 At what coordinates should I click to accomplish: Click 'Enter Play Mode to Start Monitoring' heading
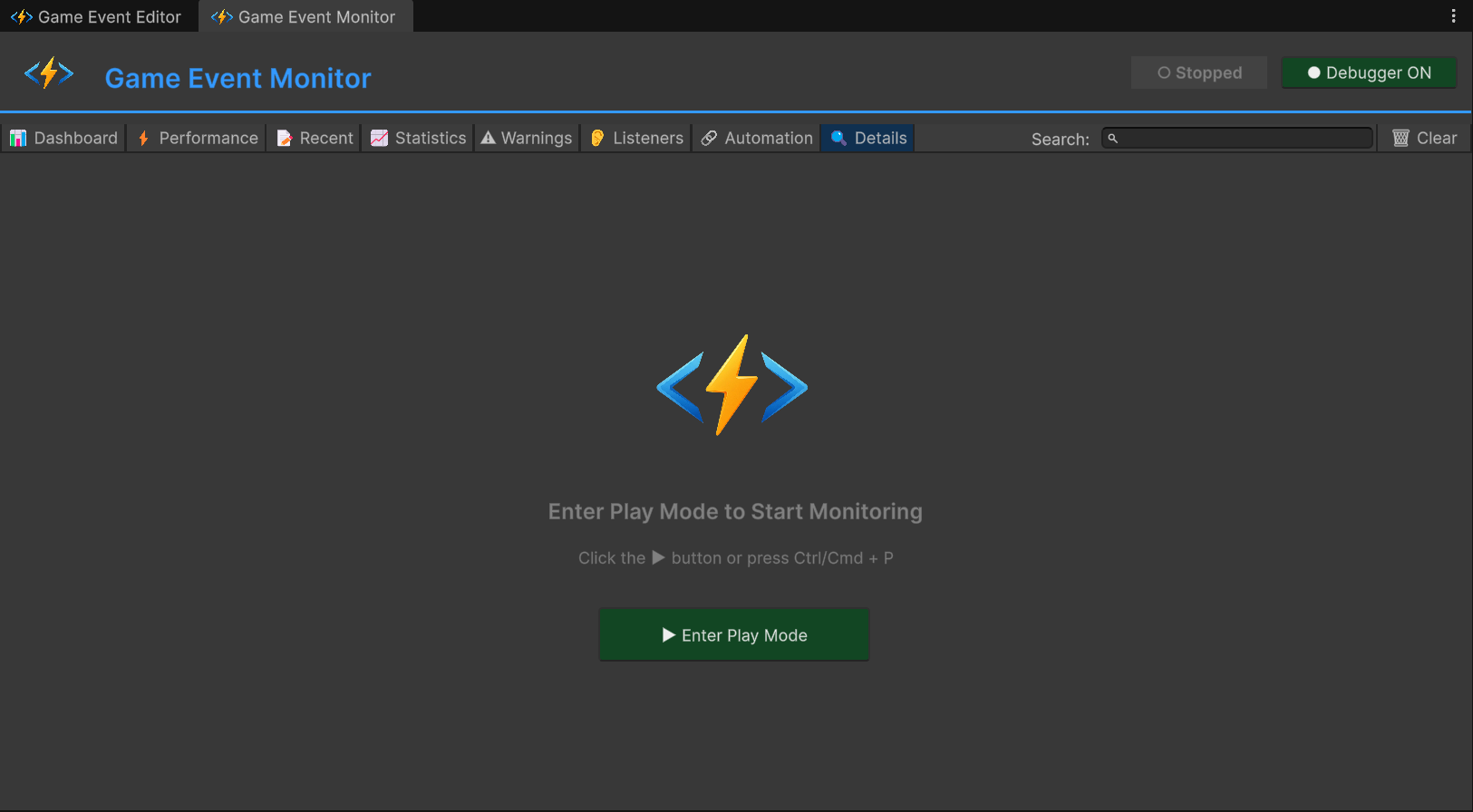[x=735, y=511]
